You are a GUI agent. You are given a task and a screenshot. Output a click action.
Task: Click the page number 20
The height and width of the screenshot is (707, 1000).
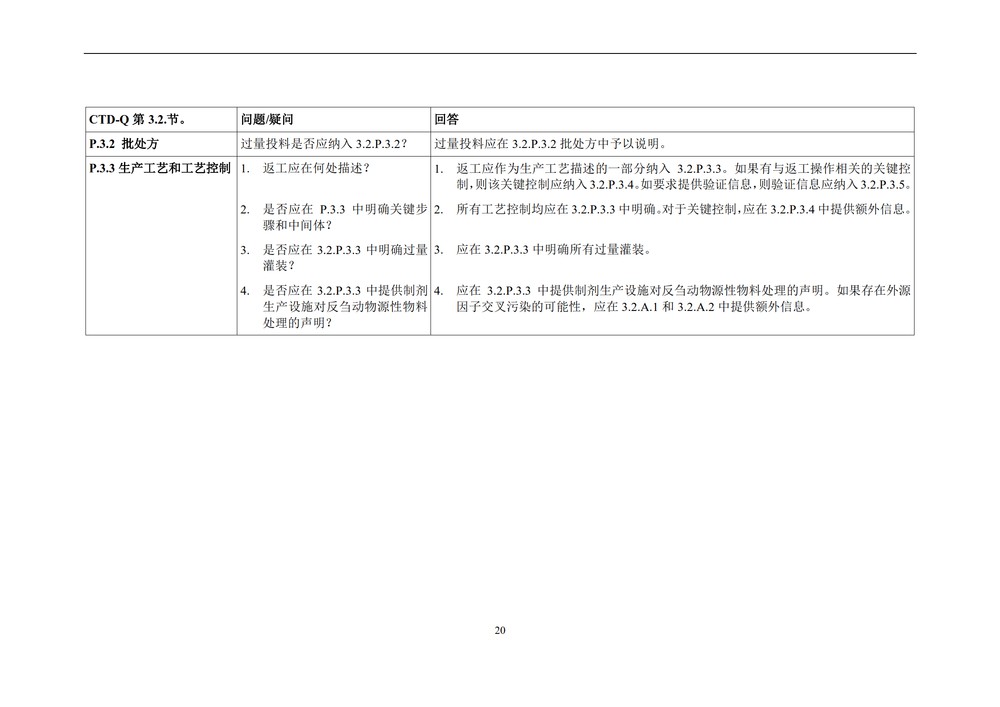500,630
